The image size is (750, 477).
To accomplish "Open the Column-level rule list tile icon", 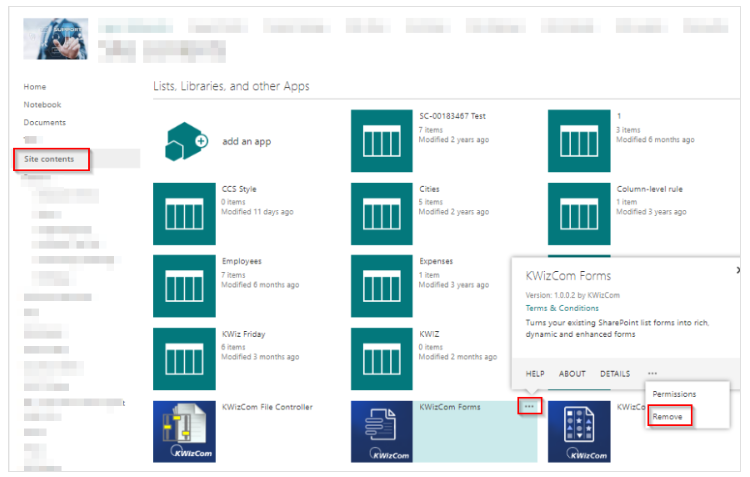I will (579, 214).
